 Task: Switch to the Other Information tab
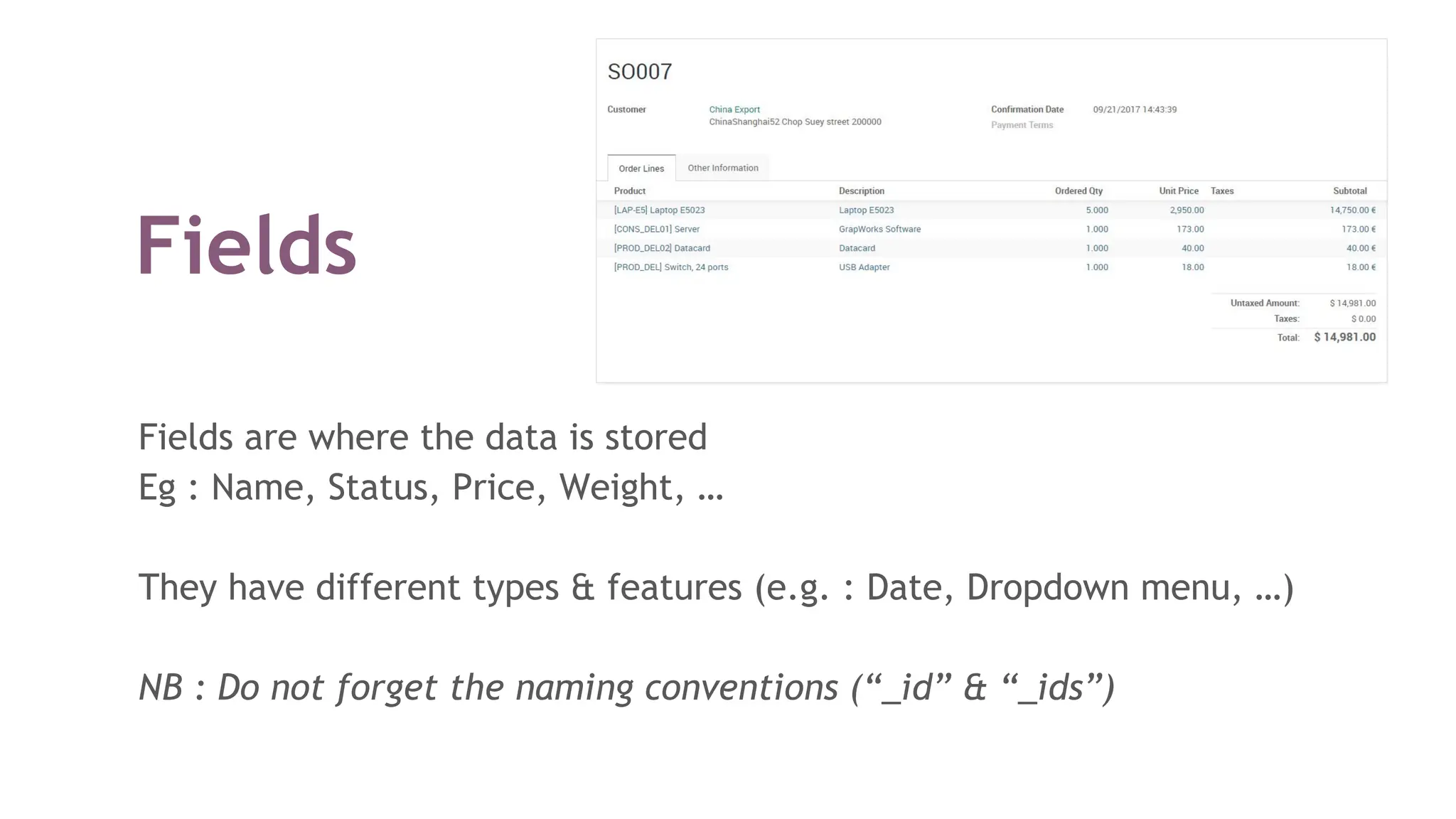click(722, 168)
